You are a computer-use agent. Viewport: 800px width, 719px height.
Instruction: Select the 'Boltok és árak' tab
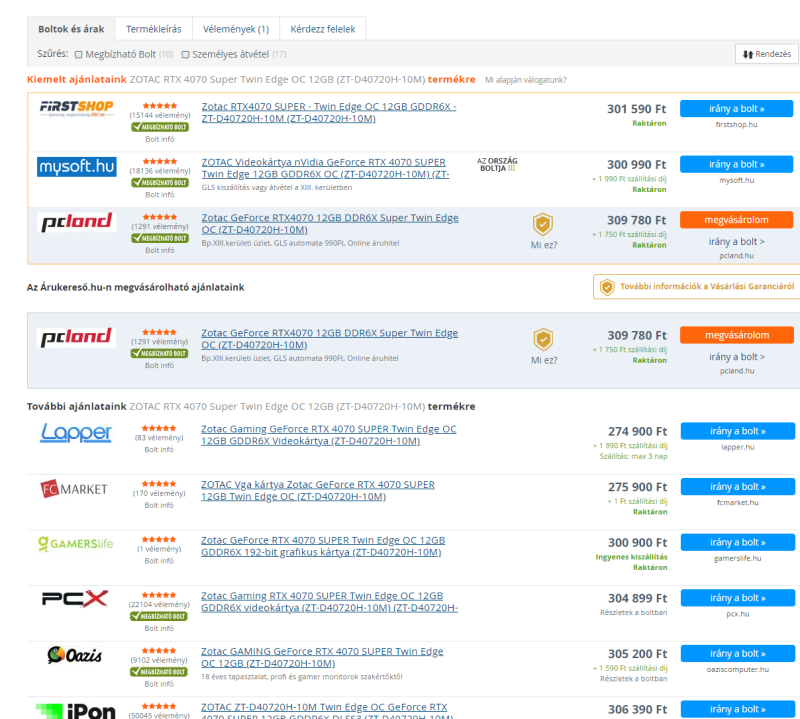point(71,29)
